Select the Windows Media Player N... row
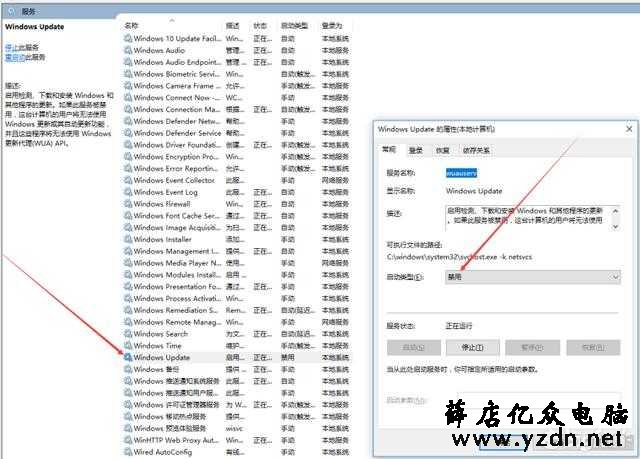640x459 pixels. point(236,263)
